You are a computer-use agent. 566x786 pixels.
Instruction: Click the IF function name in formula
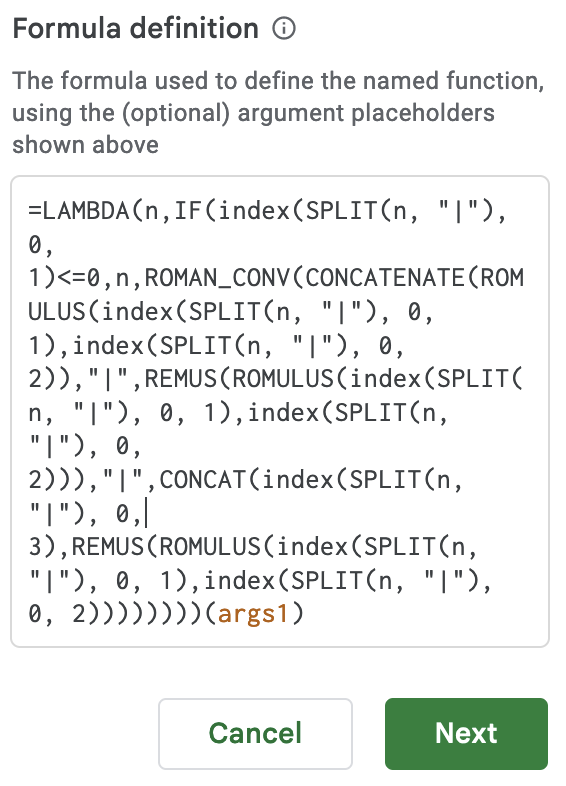coord(188,211)
